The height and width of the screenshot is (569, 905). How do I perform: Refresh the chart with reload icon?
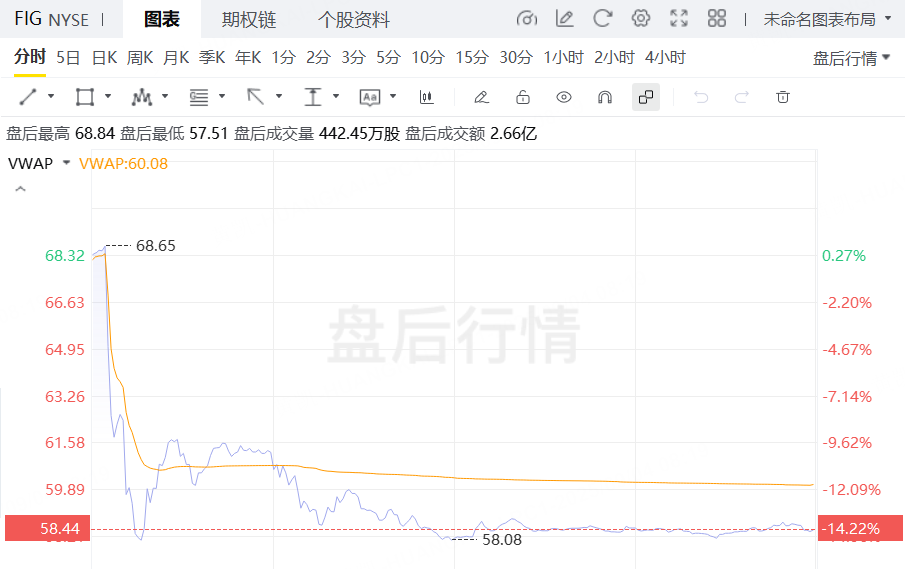coord(602,18)
